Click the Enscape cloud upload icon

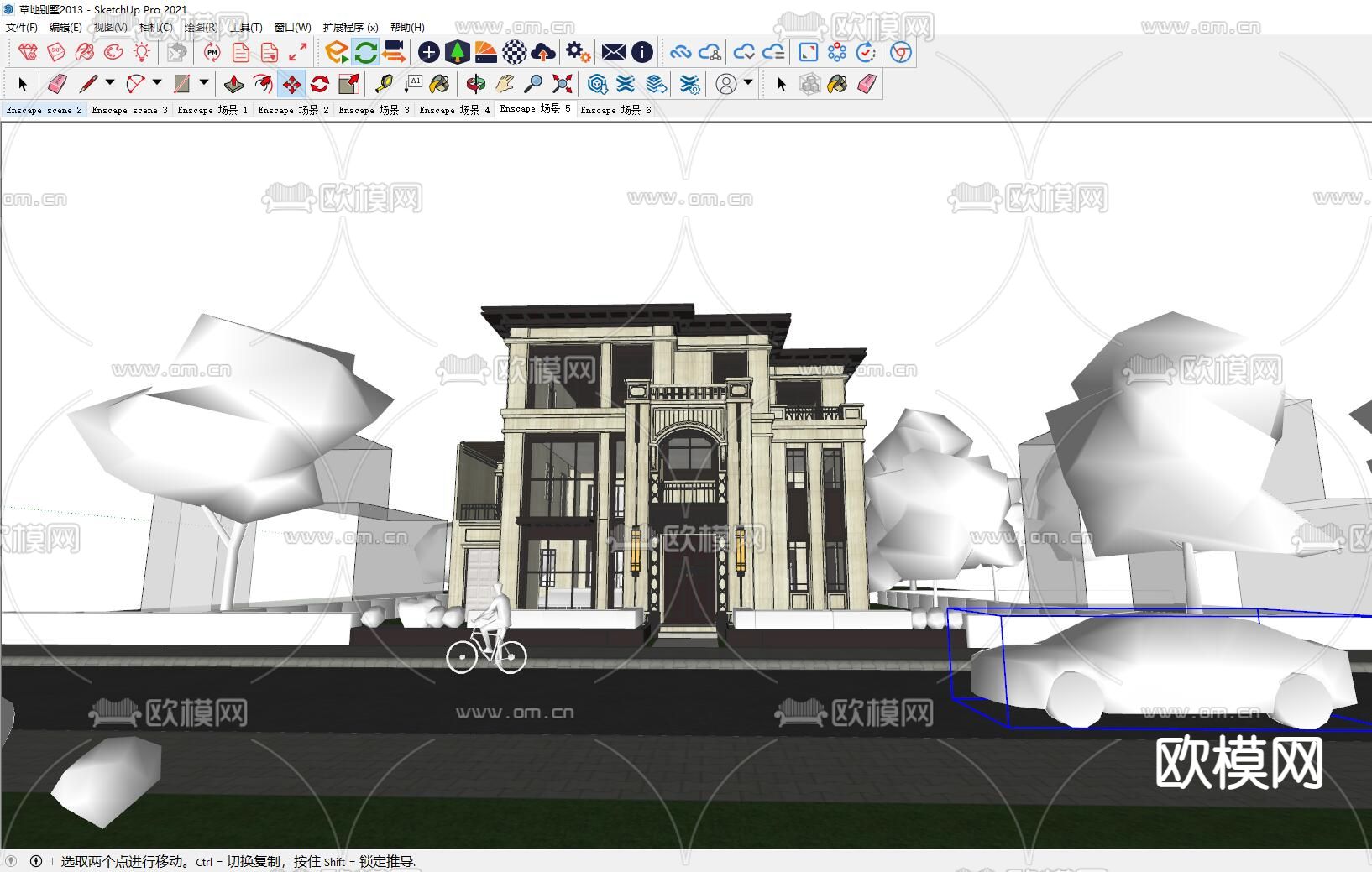click(543, 52)
